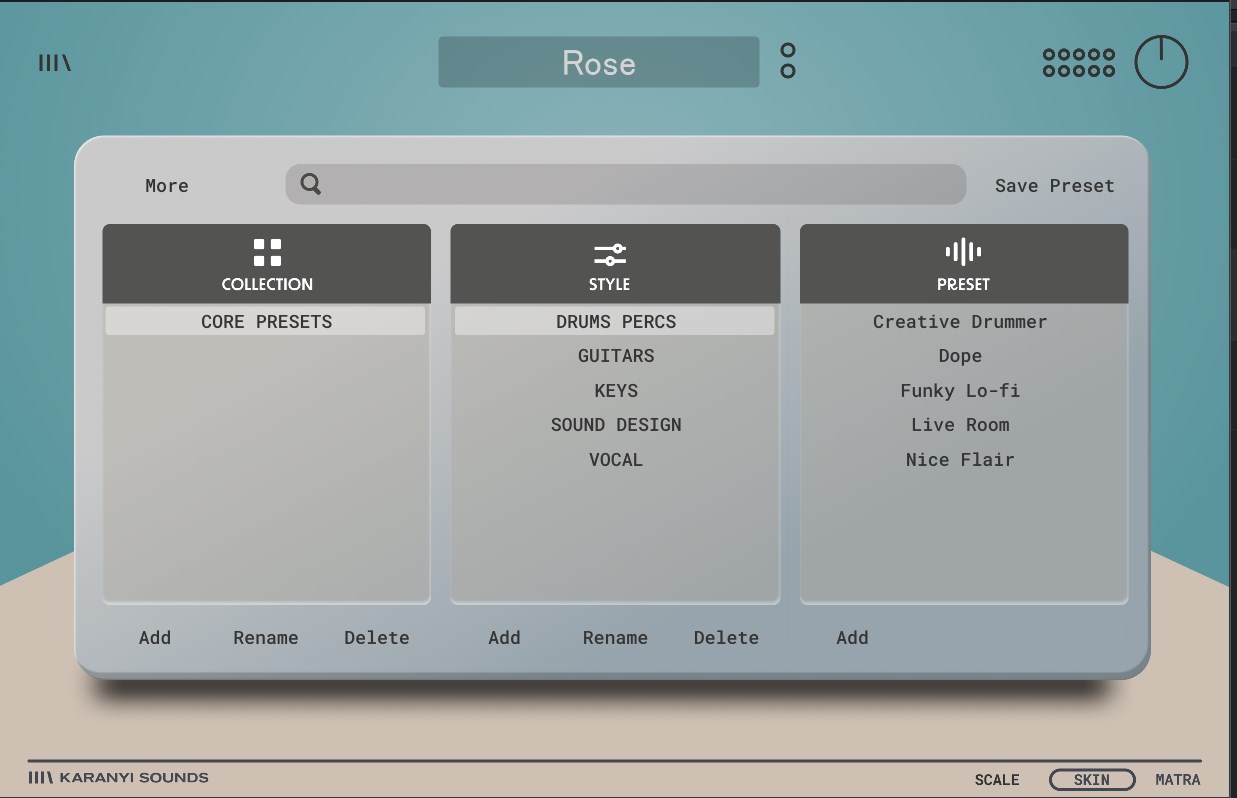
Task: Load the Funky Lo-fi preset
Action: coord(960,391)
